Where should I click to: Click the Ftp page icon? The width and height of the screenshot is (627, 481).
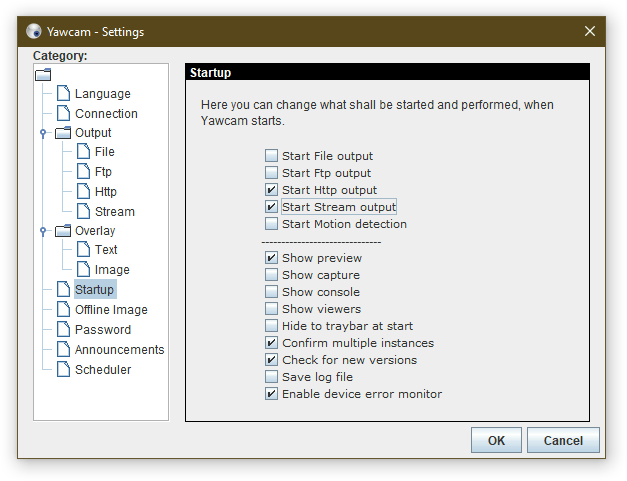(x=83, y=172)
